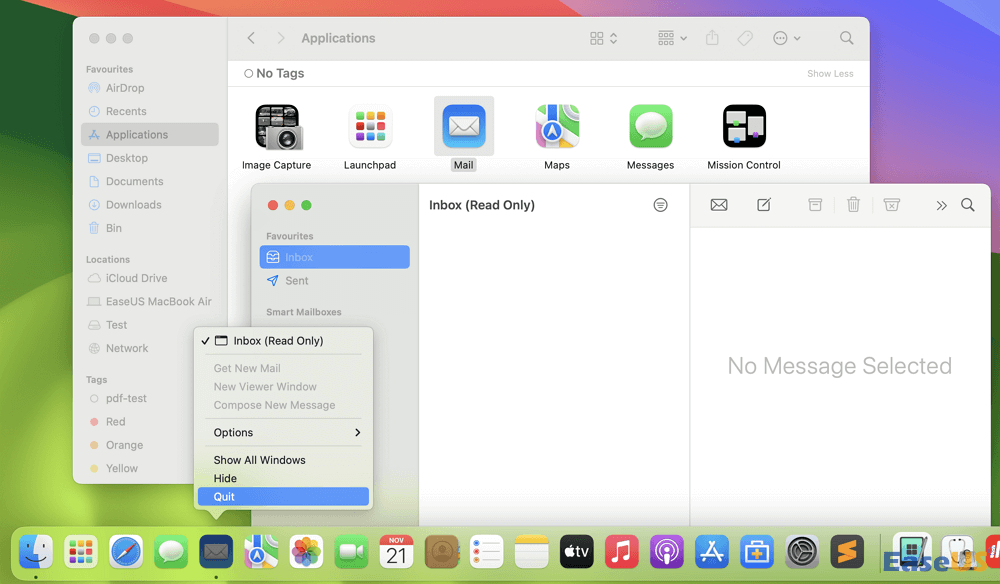Open the Mission Control app icon
The width and height of the screenshot is (1000, 584).
(x=744, y=127)
